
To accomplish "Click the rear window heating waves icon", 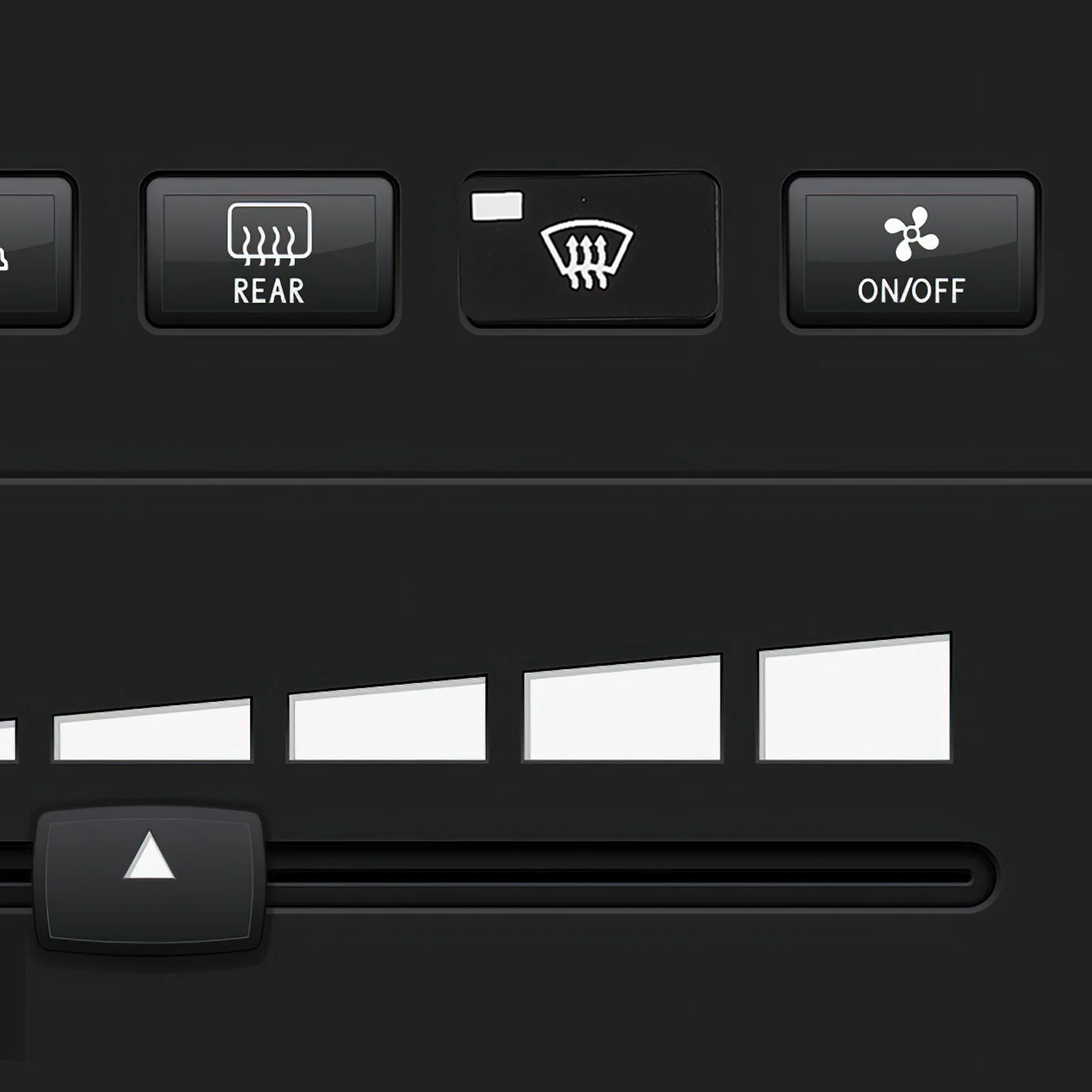I will (x=270, y=233).
